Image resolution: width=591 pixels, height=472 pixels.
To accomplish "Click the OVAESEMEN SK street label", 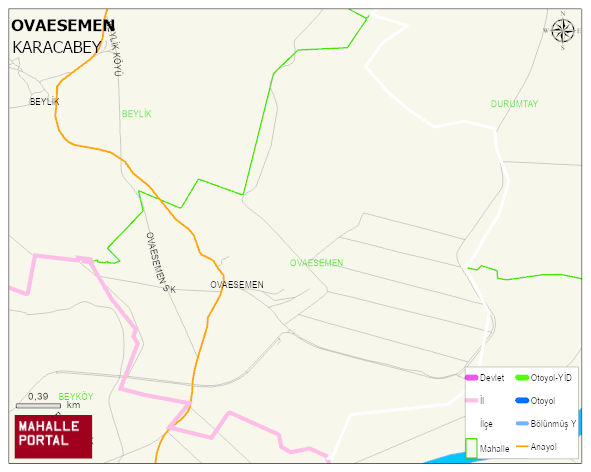I will tap(161, 263).
